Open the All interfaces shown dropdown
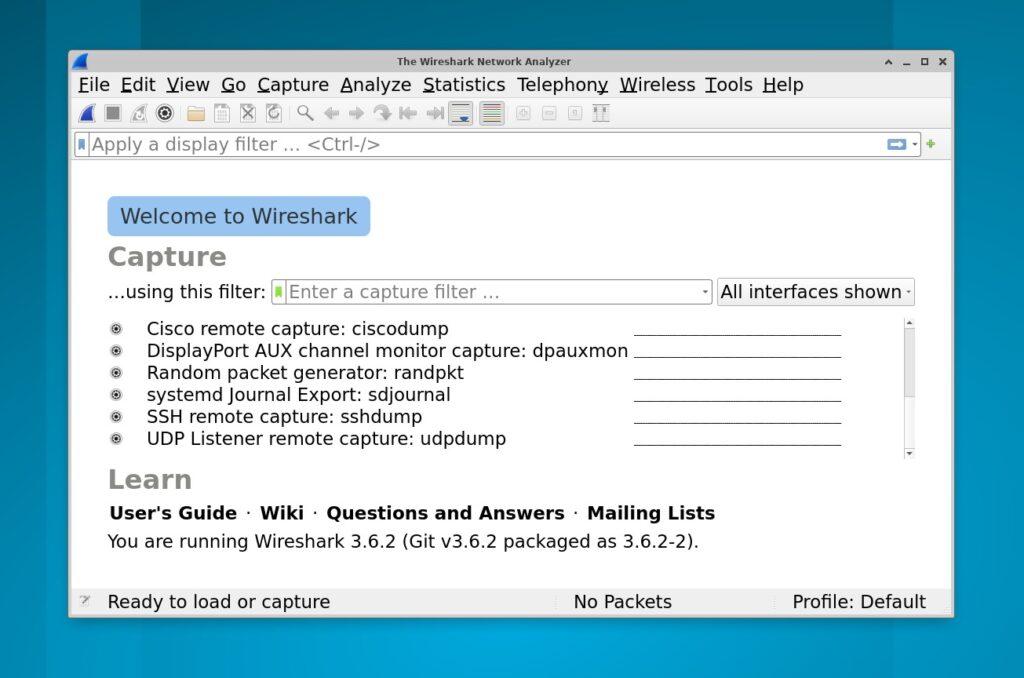The width and height of the screenshot is (1024, 678). [x=815, y=292]
